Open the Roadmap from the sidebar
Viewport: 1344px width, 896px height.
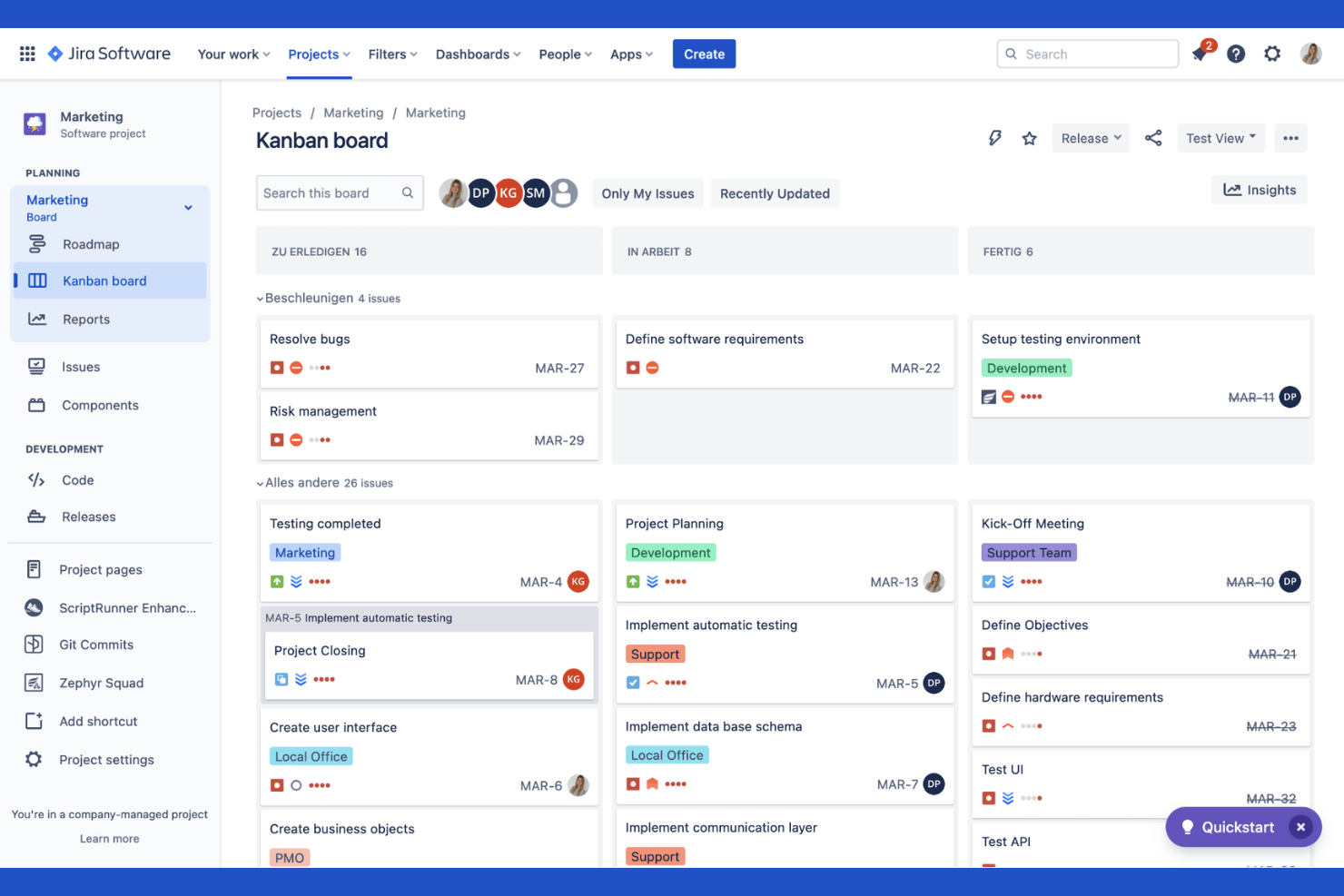click(x=91, y=244)
